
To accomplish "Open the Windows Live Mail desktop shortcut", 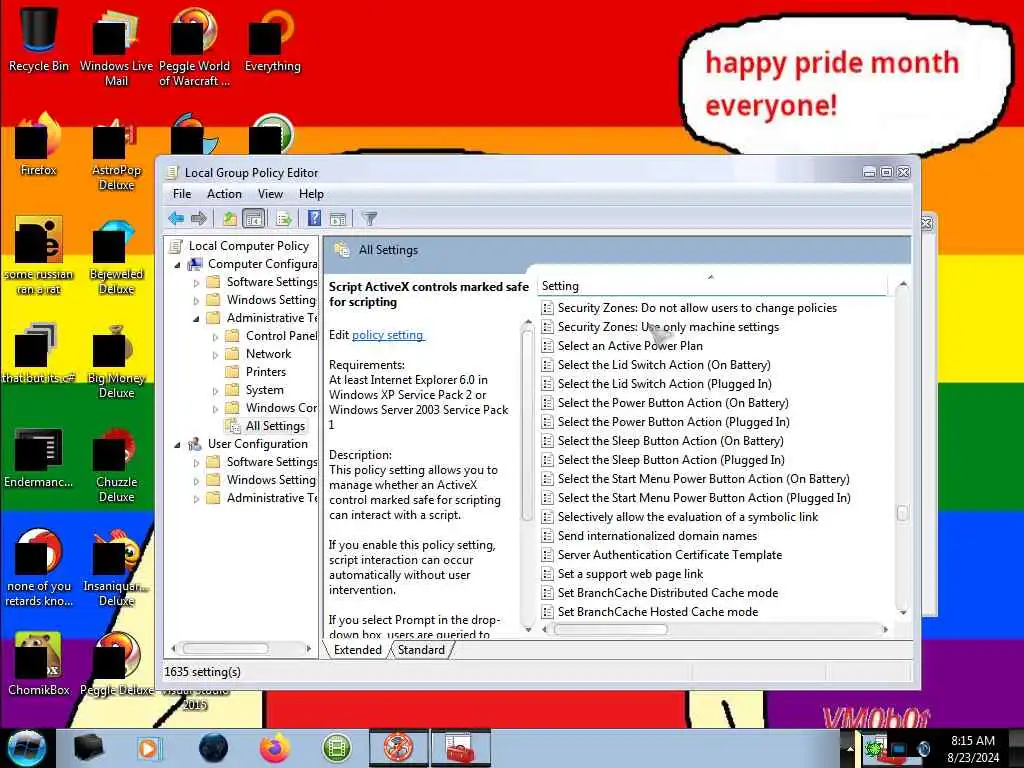I will [116, 47].
